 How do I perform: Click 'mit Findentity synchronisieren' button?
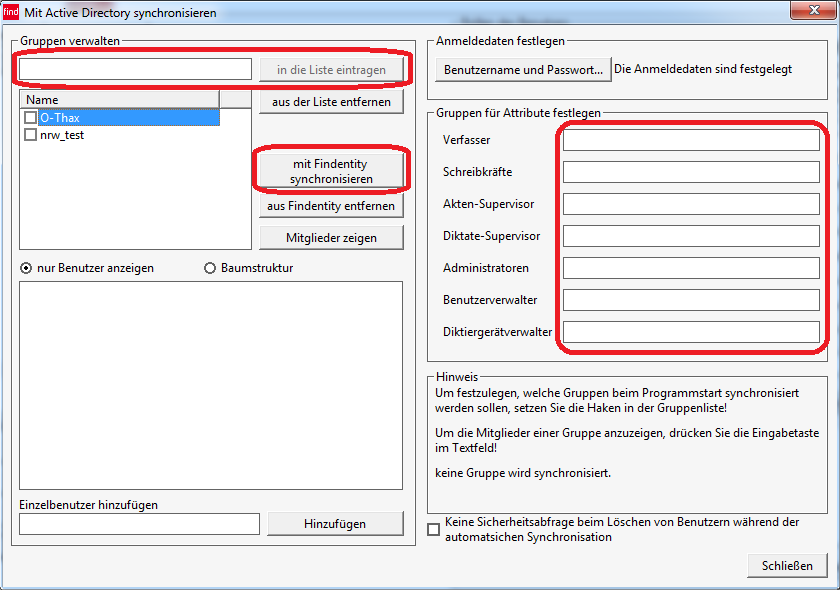click(x=331, y=171)
